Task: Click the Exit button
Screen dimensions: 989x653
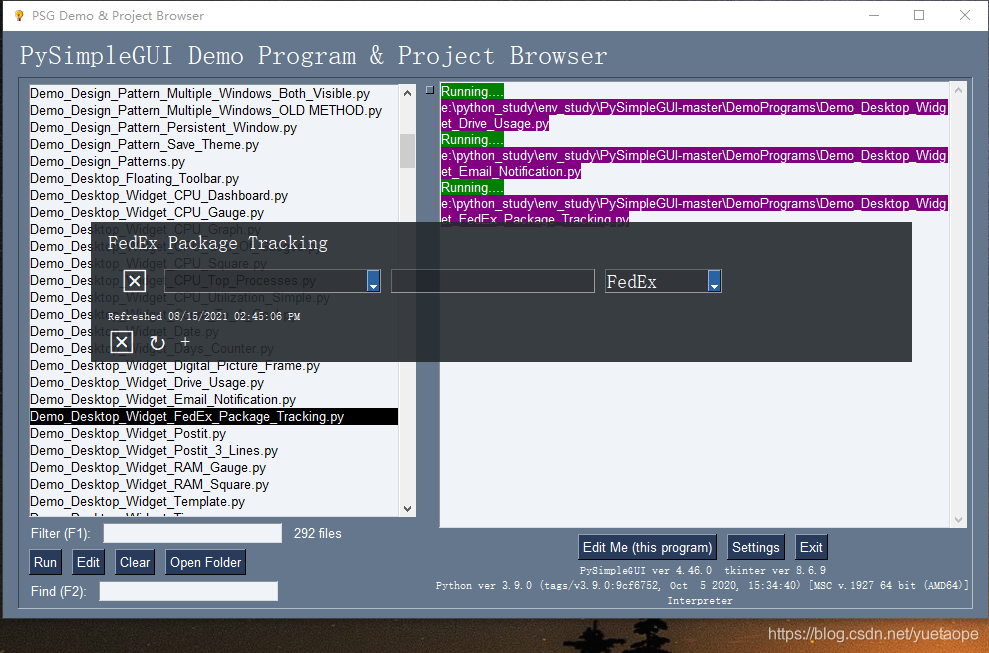Action: [x=811, y=547]
